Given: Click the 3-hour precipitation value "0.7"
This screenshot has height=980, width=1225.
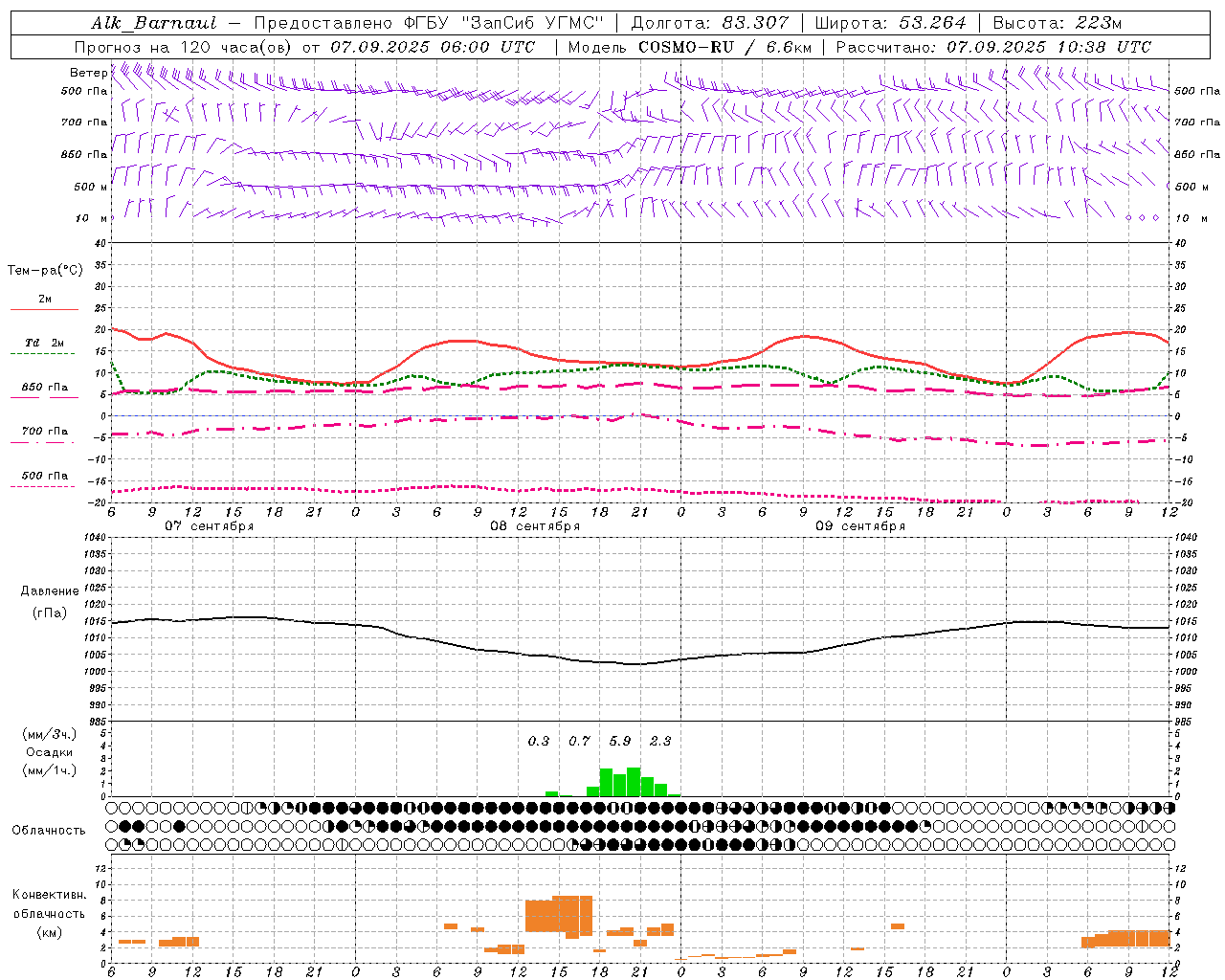Looking at the screenshot, I should click(x=579, y=741).
